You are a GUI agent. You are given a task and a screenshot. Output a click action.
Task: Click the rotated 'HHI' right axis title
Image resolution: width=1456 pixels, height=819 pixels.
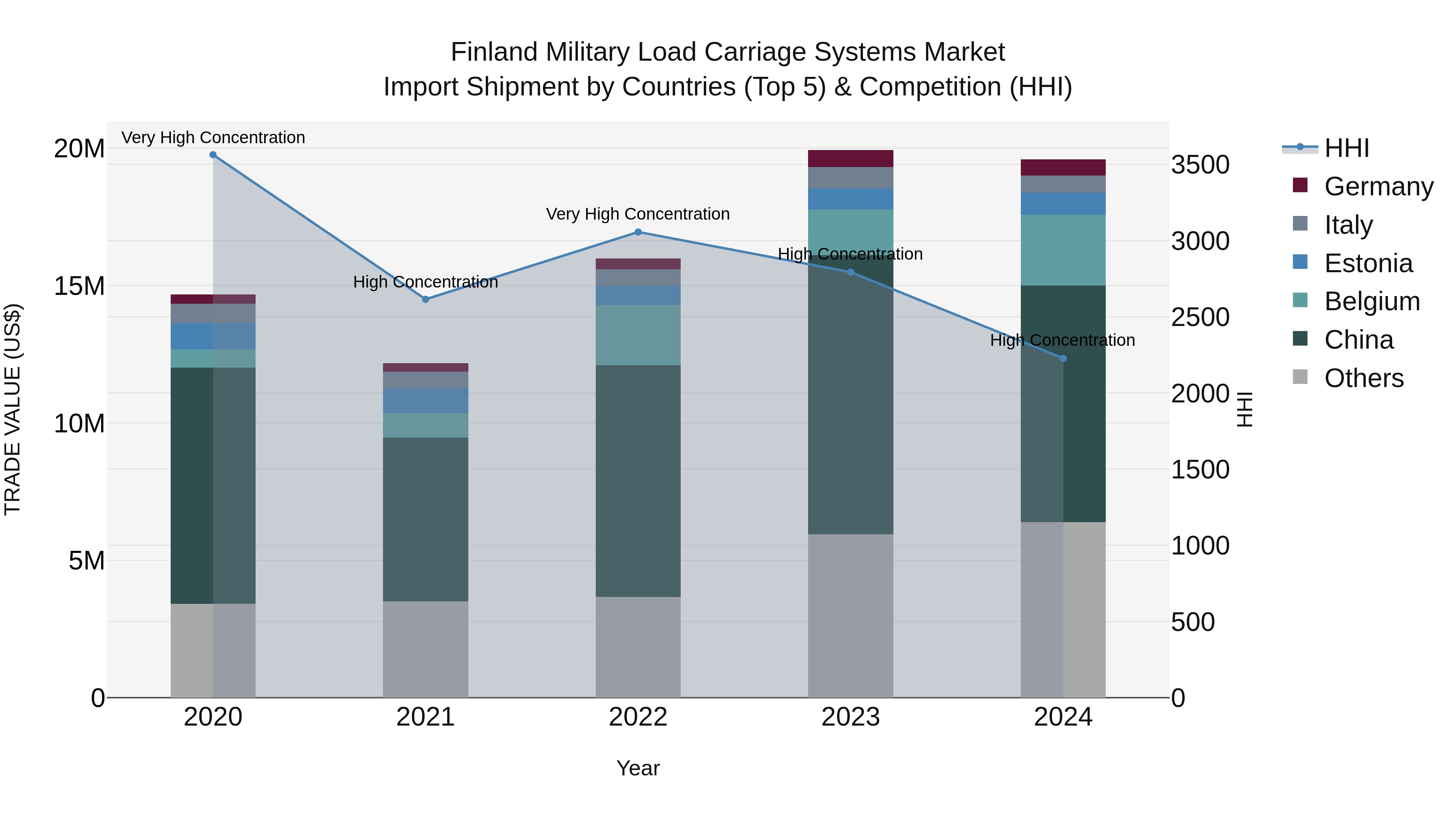[1245, 409]
